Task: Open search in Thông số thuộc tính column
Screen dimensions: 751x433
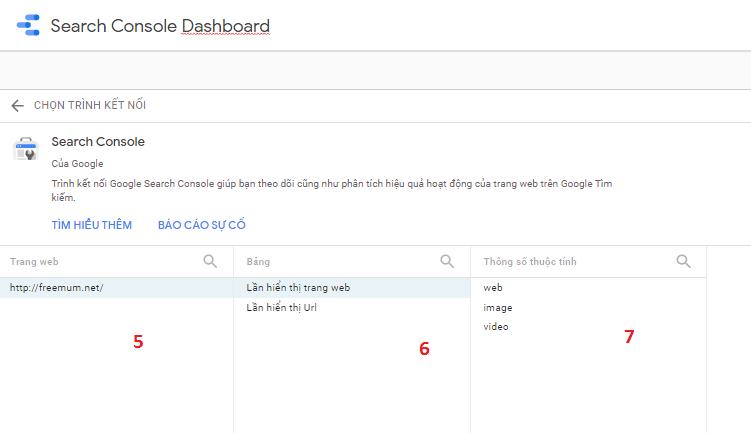Action: [683, 261]
